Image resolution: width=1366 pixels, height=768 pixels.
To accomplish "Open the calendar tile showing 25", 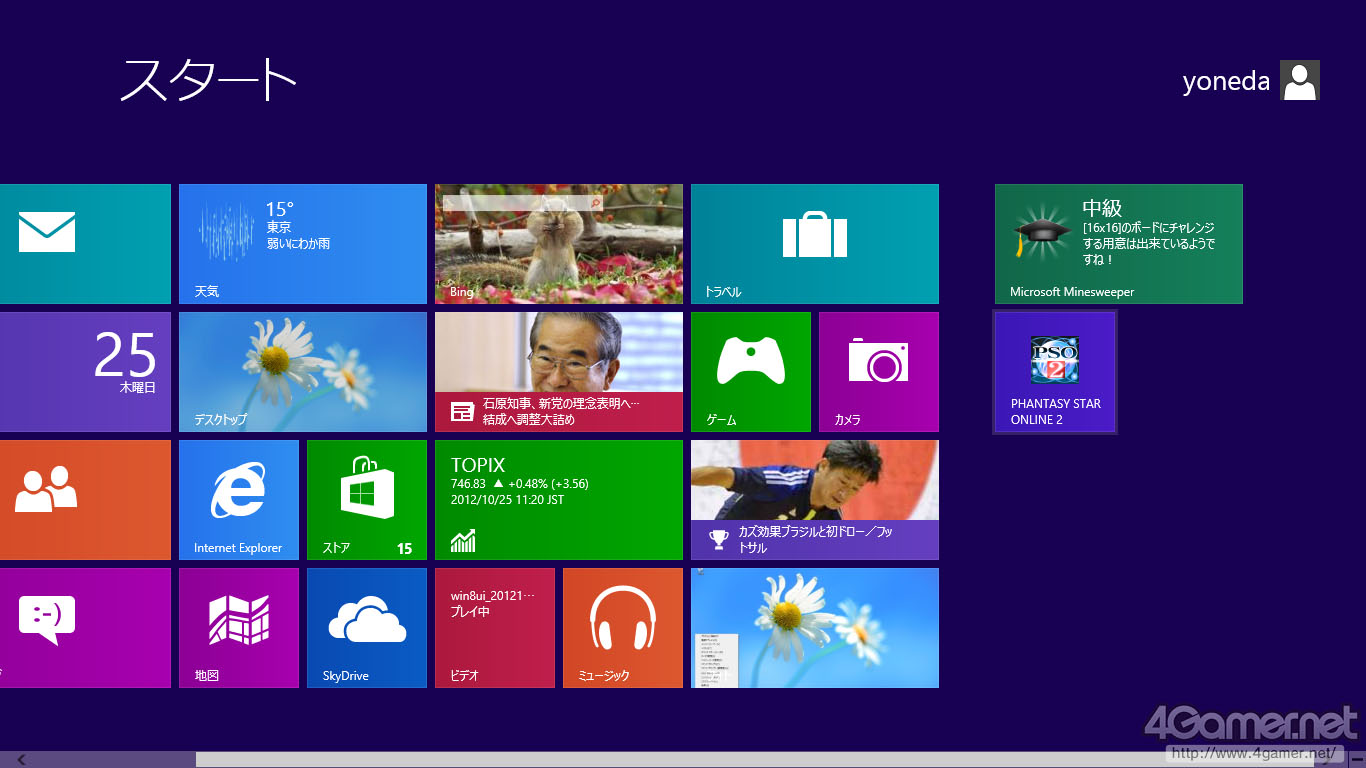I will coord(85,371).
